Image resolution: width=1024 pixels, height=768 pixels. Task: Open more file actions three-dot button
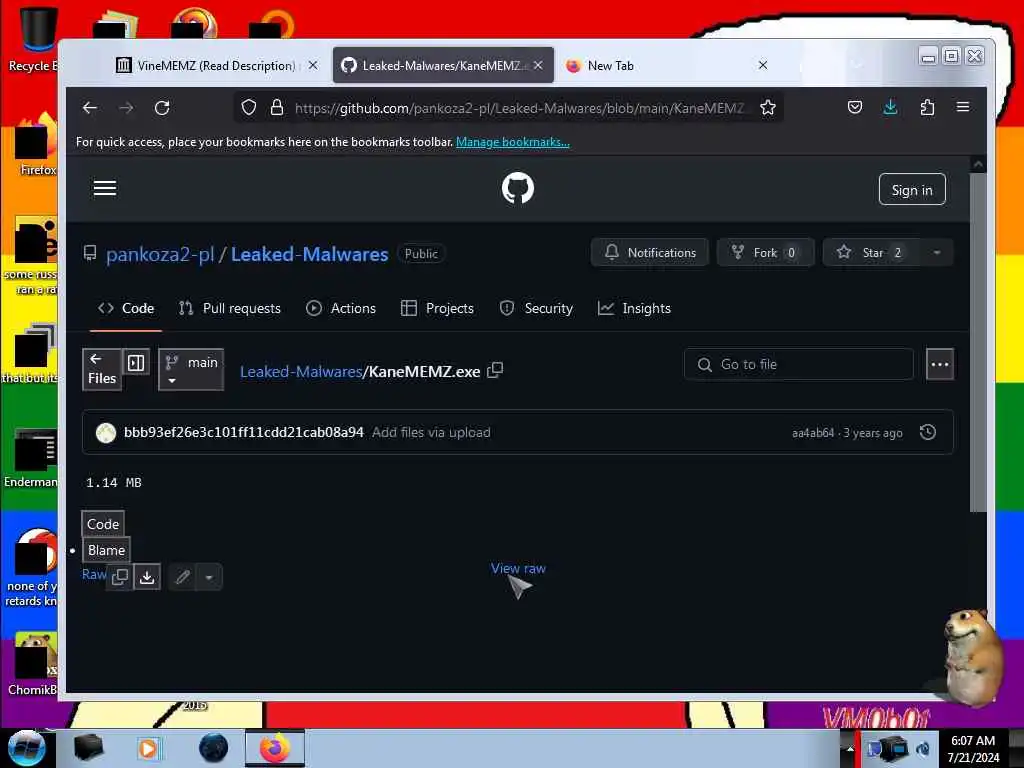coord(940,364)
